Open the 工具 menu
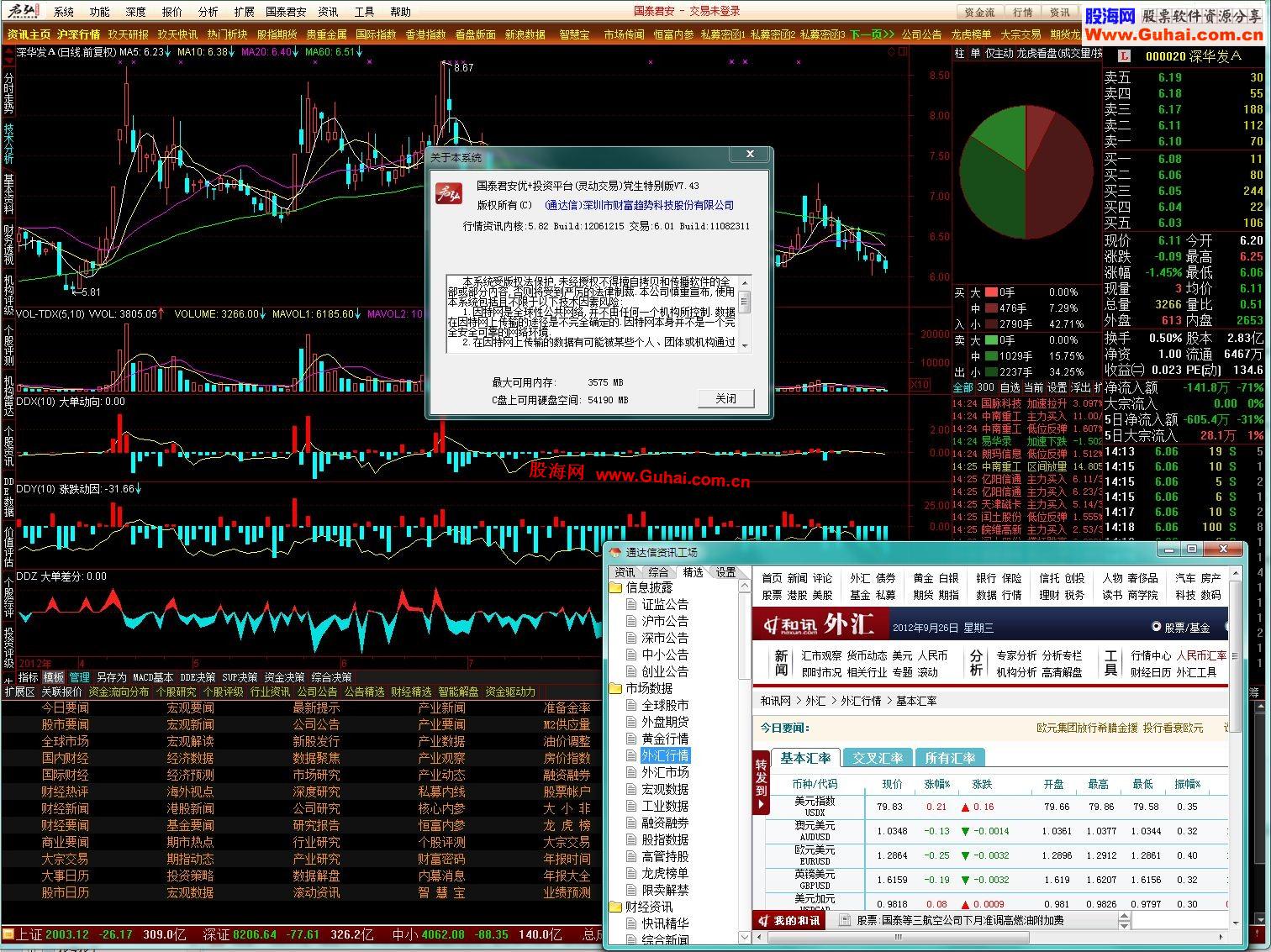1271x952 pixels. (x=365, y=12)
